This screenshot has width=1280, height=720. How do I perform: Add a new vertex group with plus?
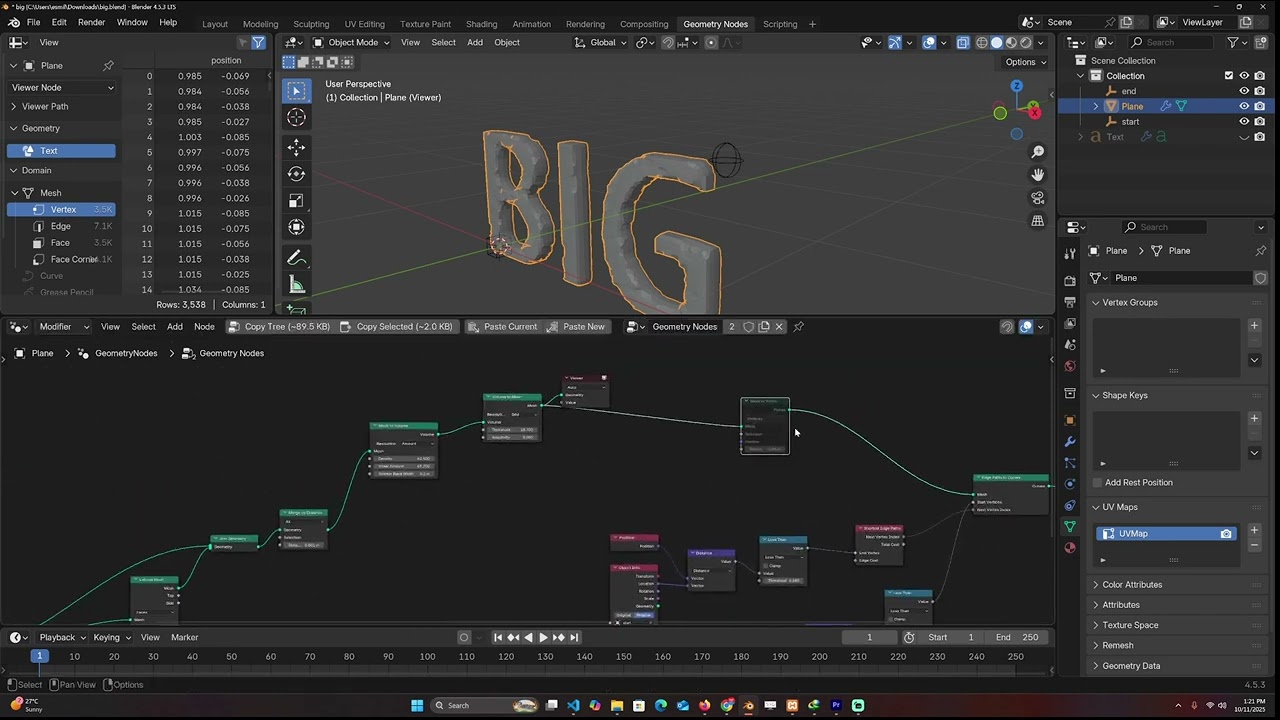(1254, 326)
